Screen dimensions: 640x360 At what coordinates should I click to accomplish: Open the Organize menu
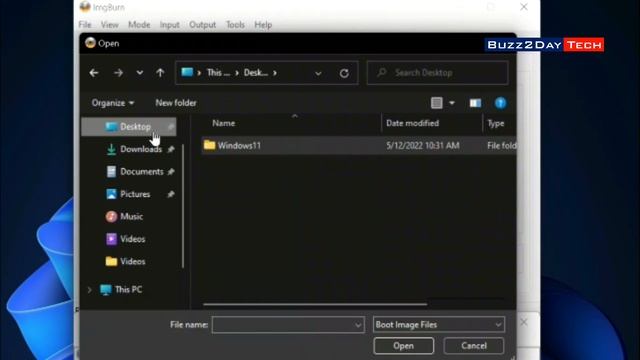pos(113,103)
